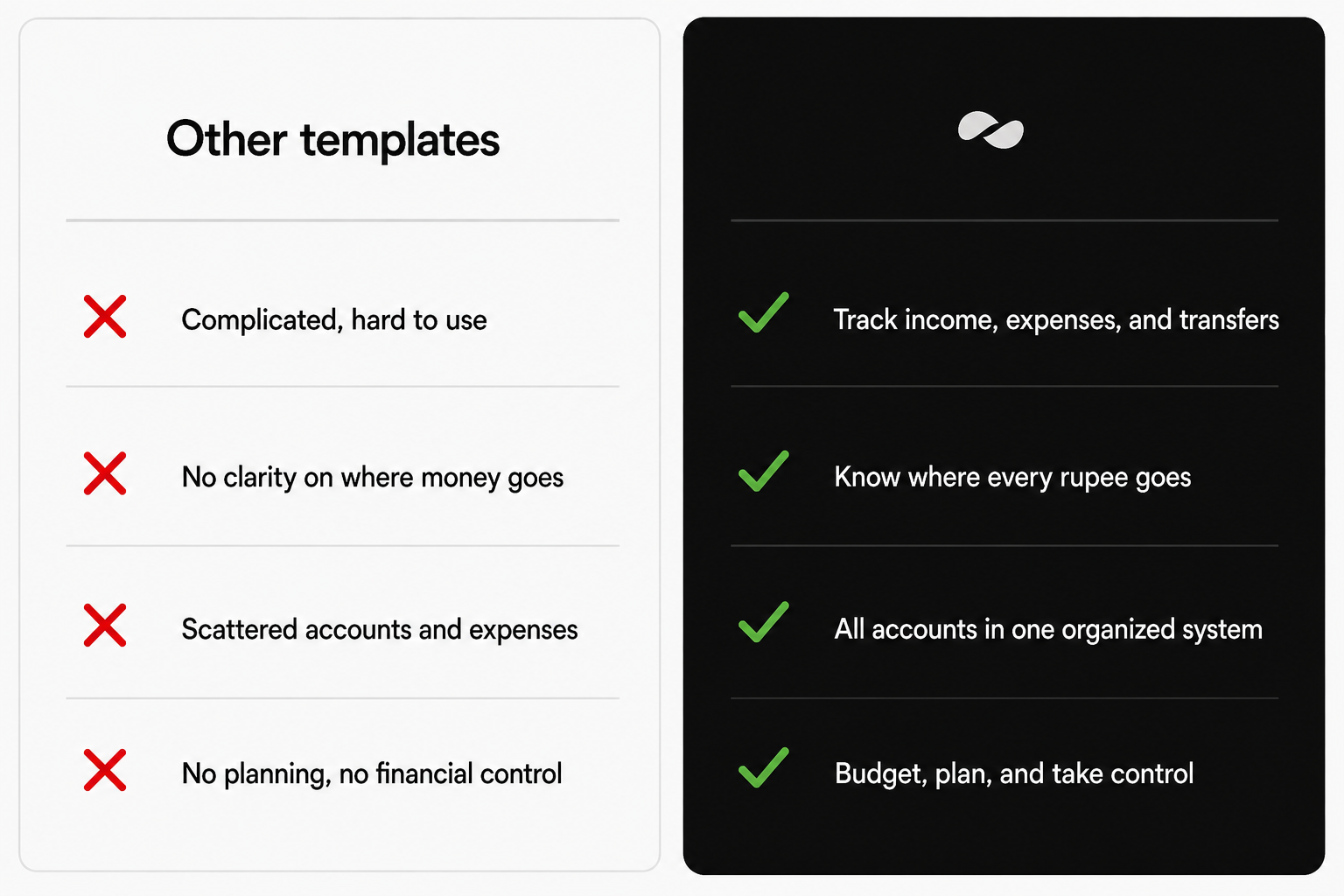Screen dimensions: 1344x896
Task: Click the Know where every rupee goes text
Action: click(x=1012, y=478)
